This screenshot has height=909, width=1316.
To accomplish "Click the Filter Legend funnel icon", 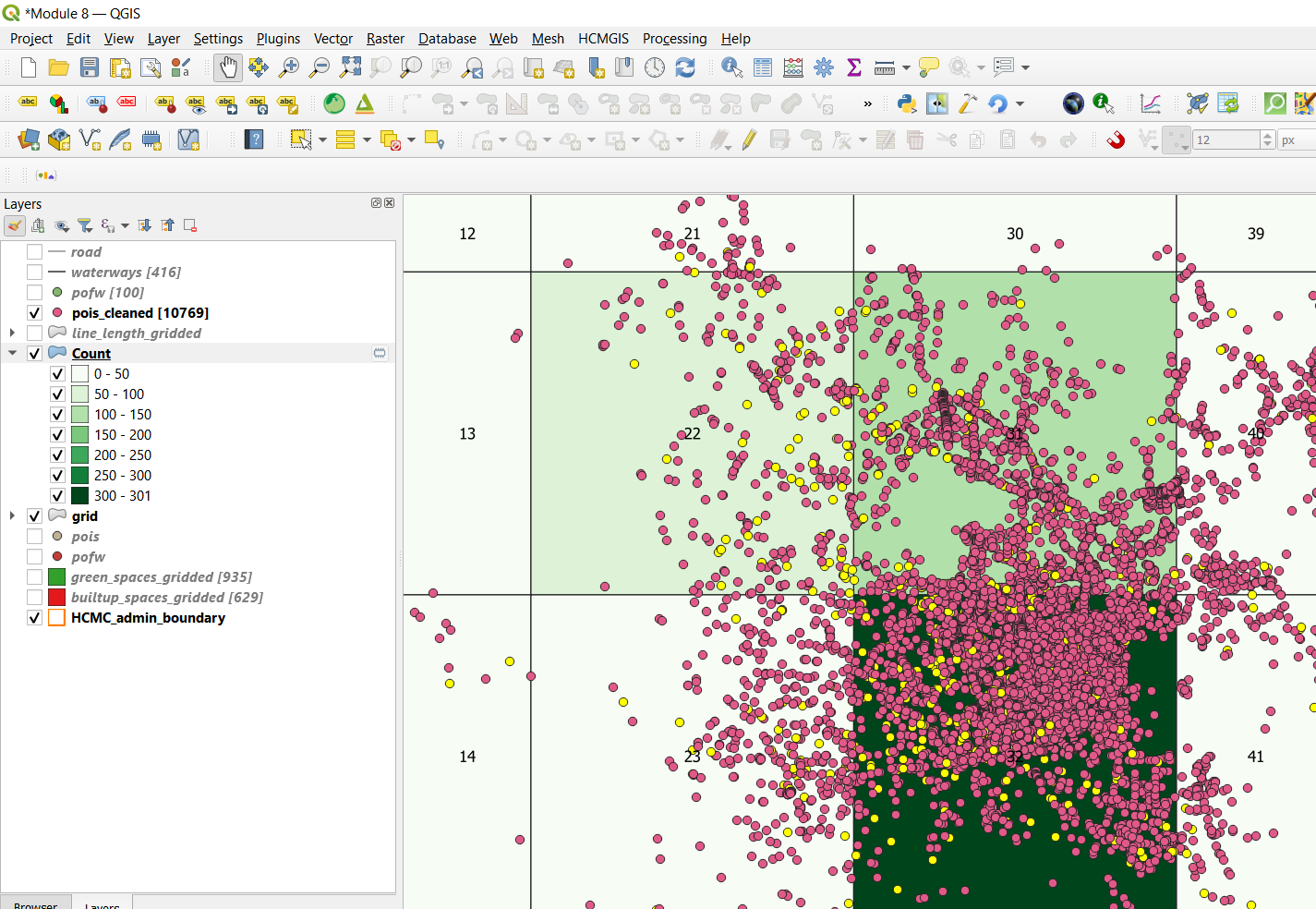I will pos(85,225).
